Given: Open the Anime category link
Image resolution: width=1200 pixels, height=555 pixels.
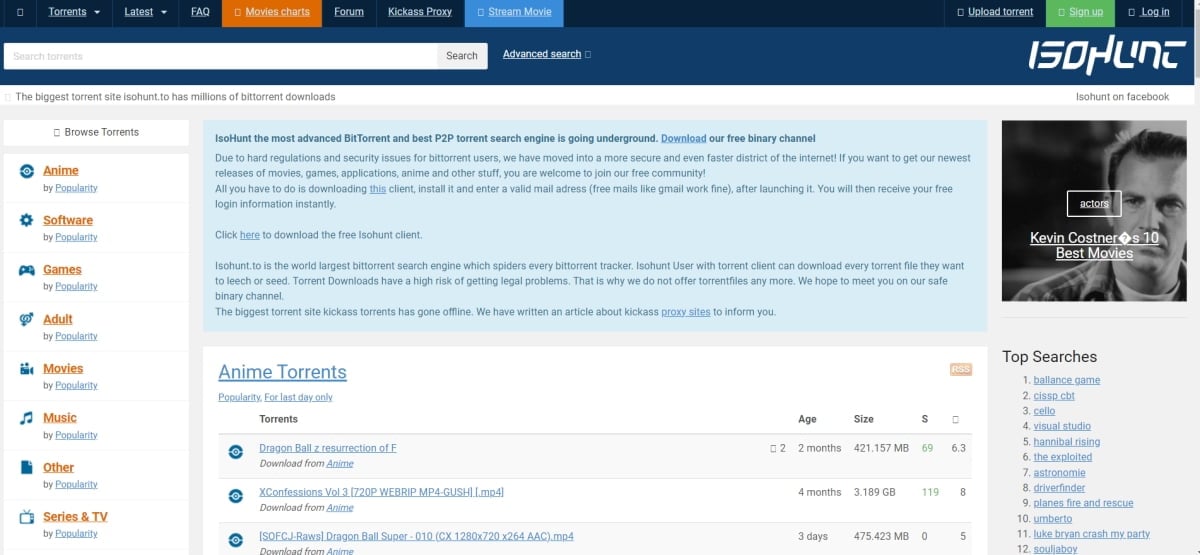Looking at the screenshot, I should [x=61, y=170].
